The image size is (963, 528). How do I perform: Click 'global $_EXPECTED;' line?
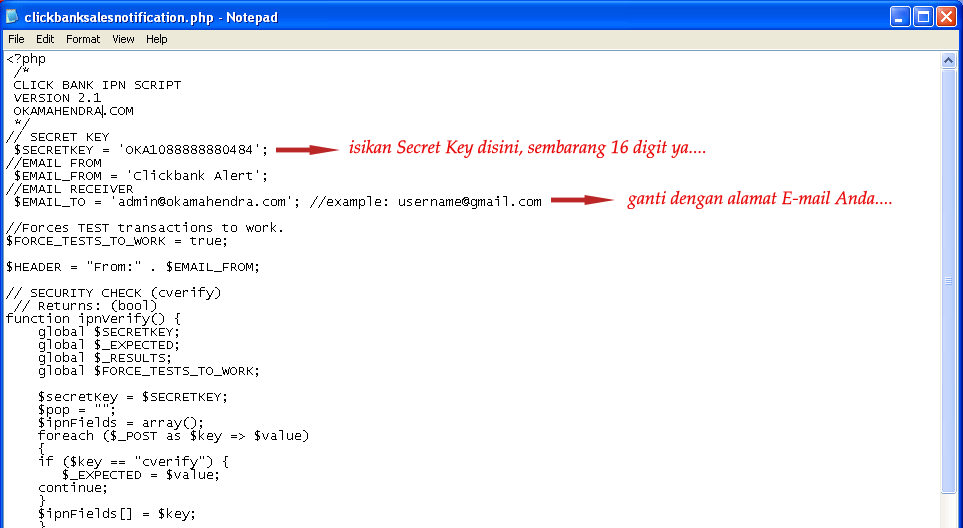coord(109,345)
